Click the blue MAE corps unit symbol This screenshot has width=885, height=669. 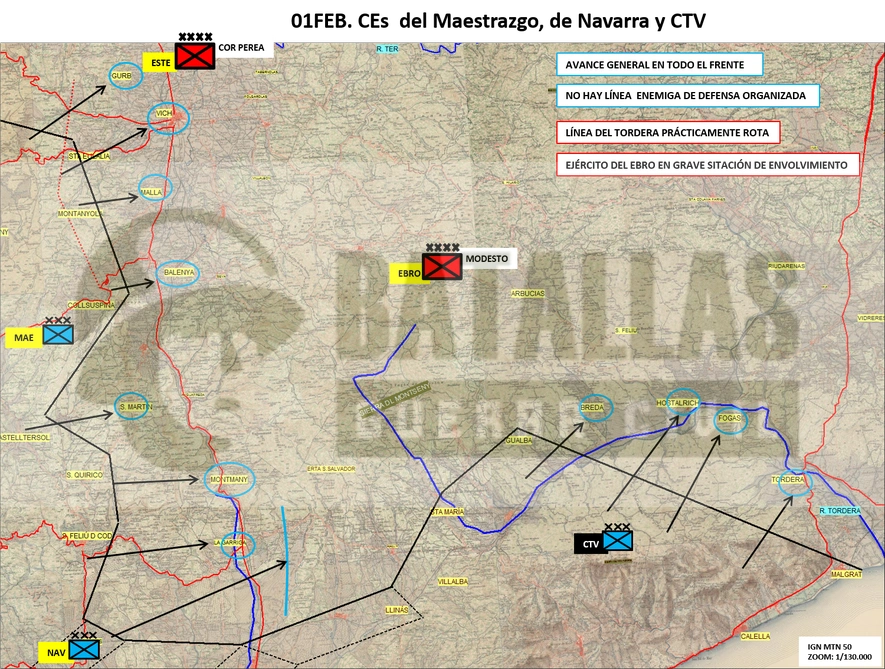58,334
